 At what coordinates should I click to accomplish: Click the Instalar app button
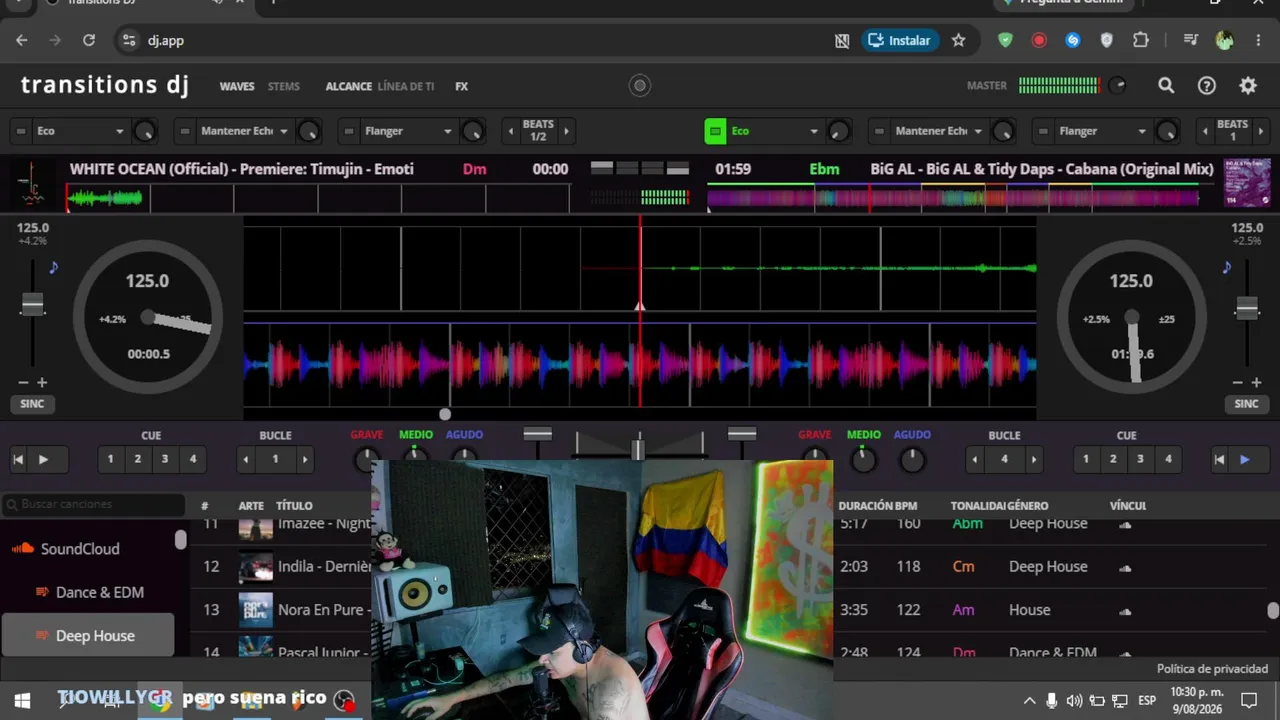pyautogui.click(x=900, y=40)
